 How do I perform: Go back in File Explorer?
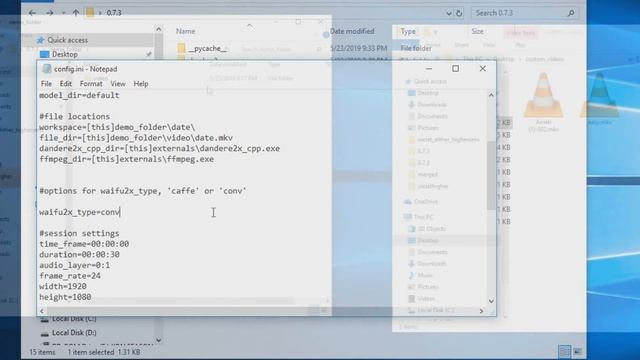(32, 13)
